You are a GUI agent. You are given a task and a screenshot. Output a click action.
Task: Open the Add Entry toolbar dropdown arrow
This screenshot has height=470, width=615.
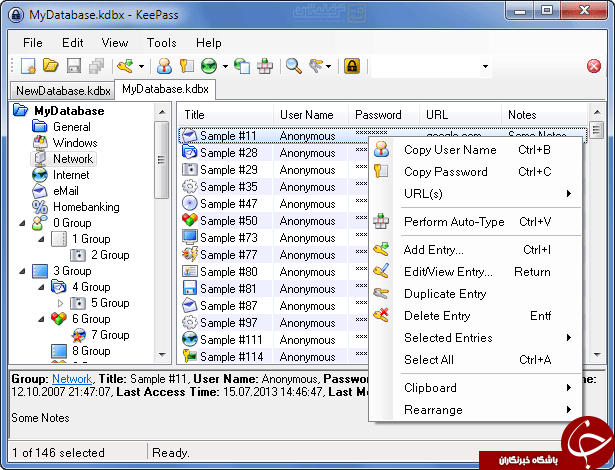tap(141, 66)
